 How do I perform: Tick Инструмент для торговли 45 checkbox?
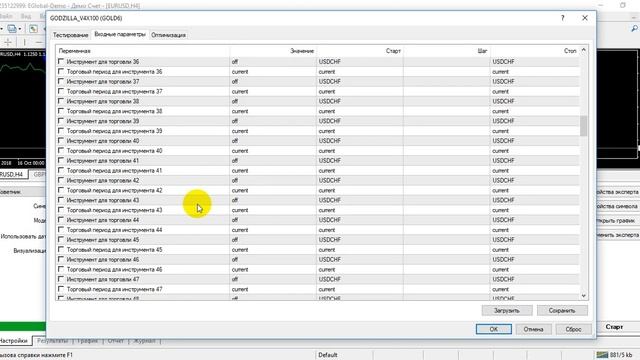61,240
